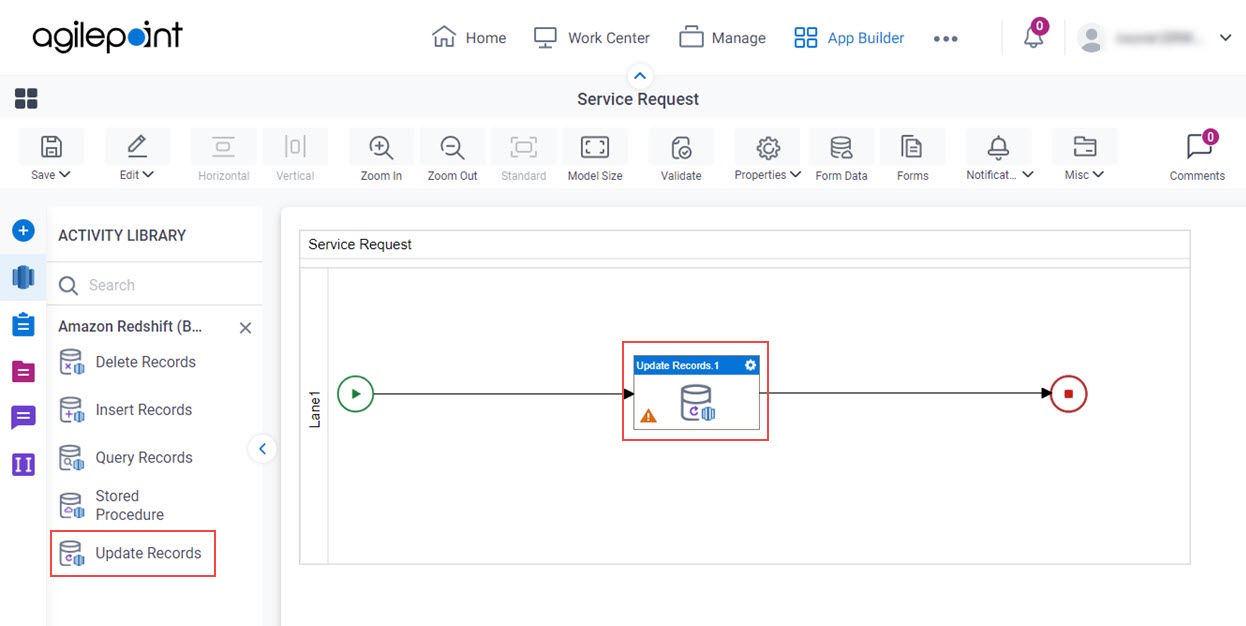This screenshot has height=626, width=1246.
Task: Expand the Misc dropdown arrow
Action: tap(1098, 174)
